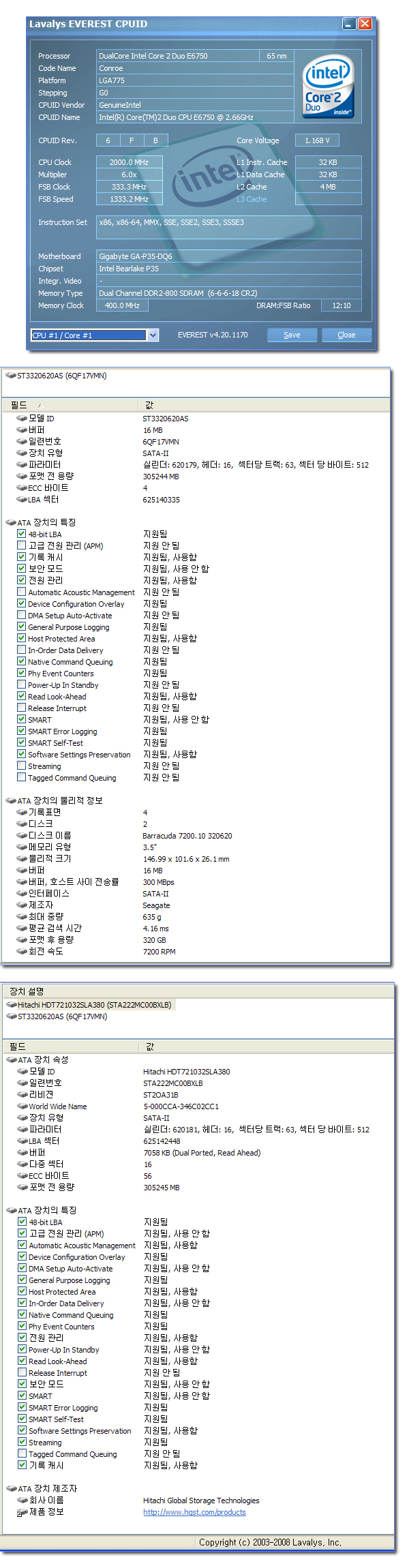Screen dimensions: 409x1568
Task: Click drive icon beside 회전 속도 row
Action: click(22, 952)
